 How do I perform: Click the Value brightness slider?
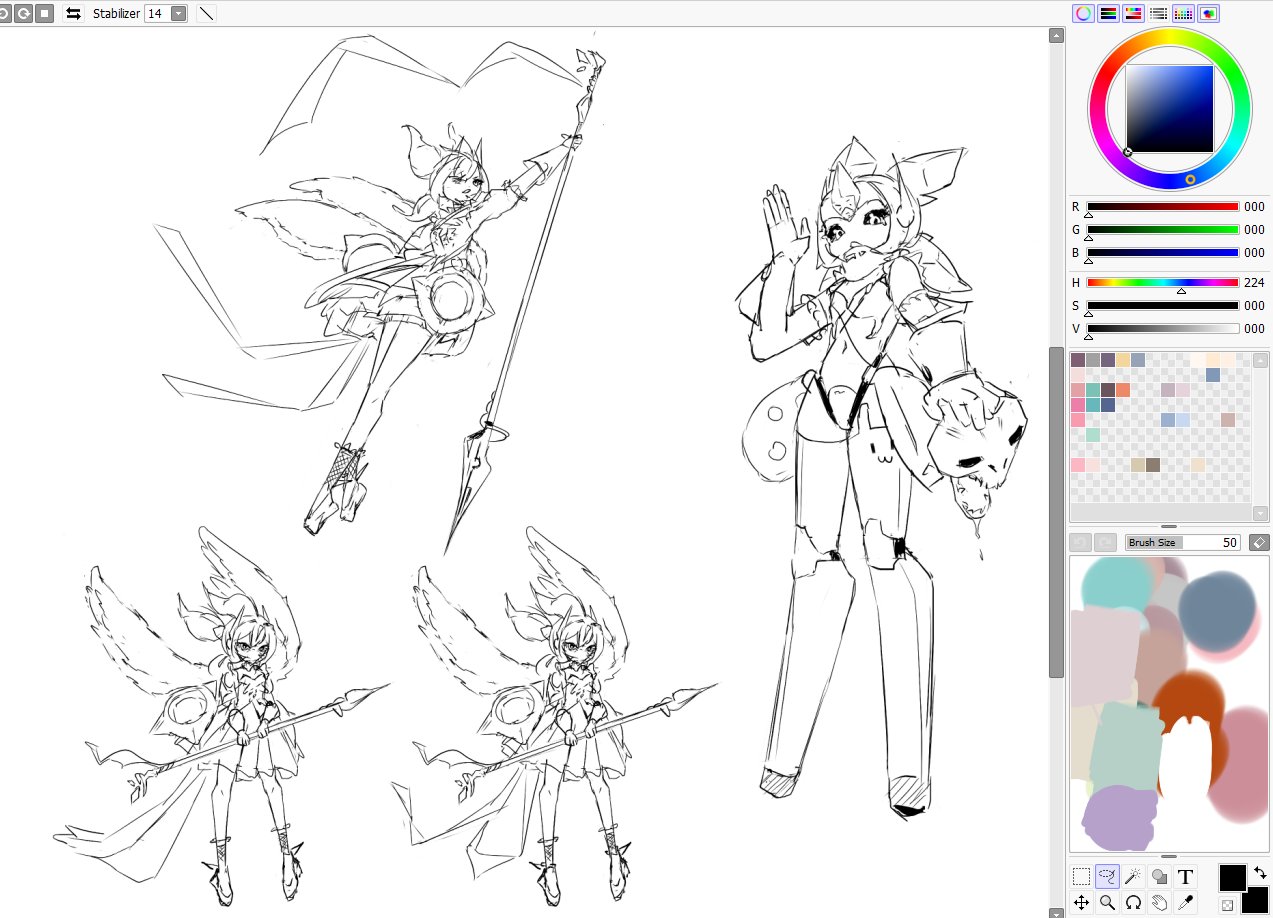(1163, 329)
